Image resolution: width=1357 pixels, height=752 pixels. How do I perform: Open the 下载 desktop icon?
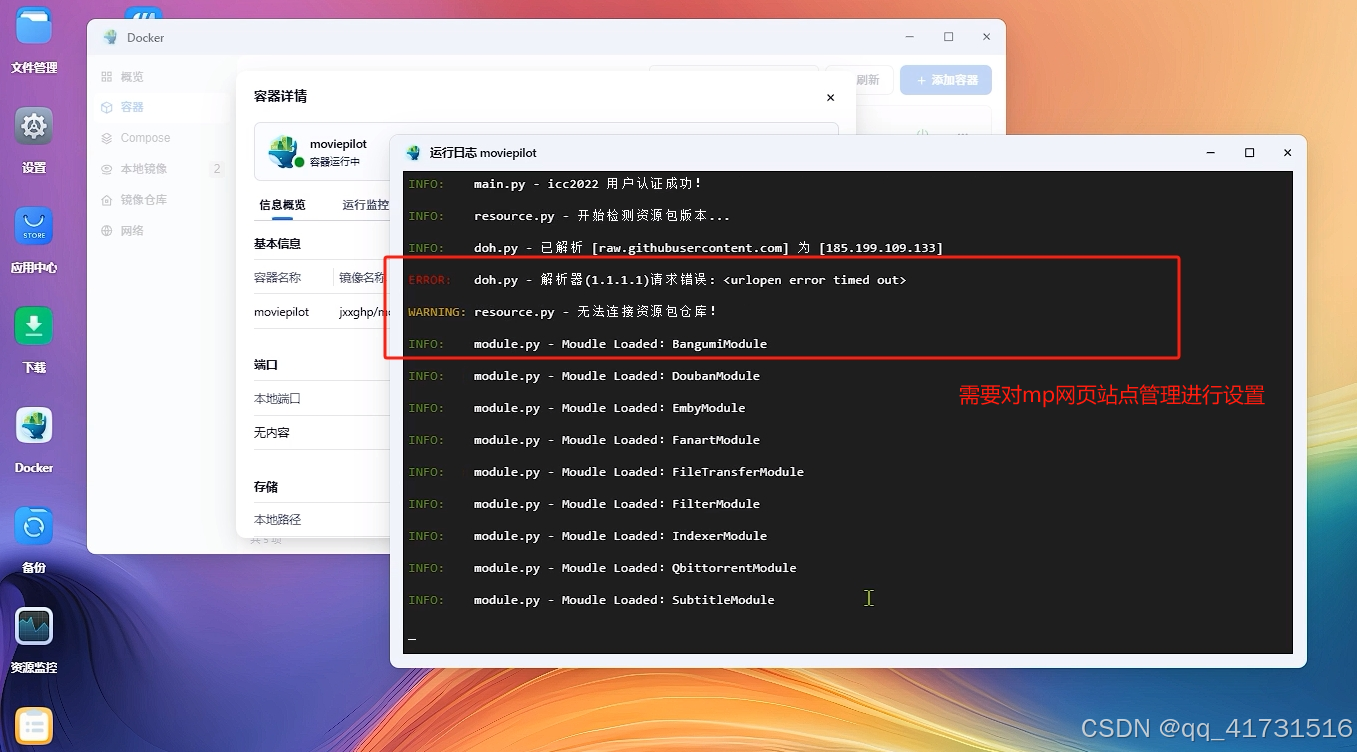tap(34, 326)
